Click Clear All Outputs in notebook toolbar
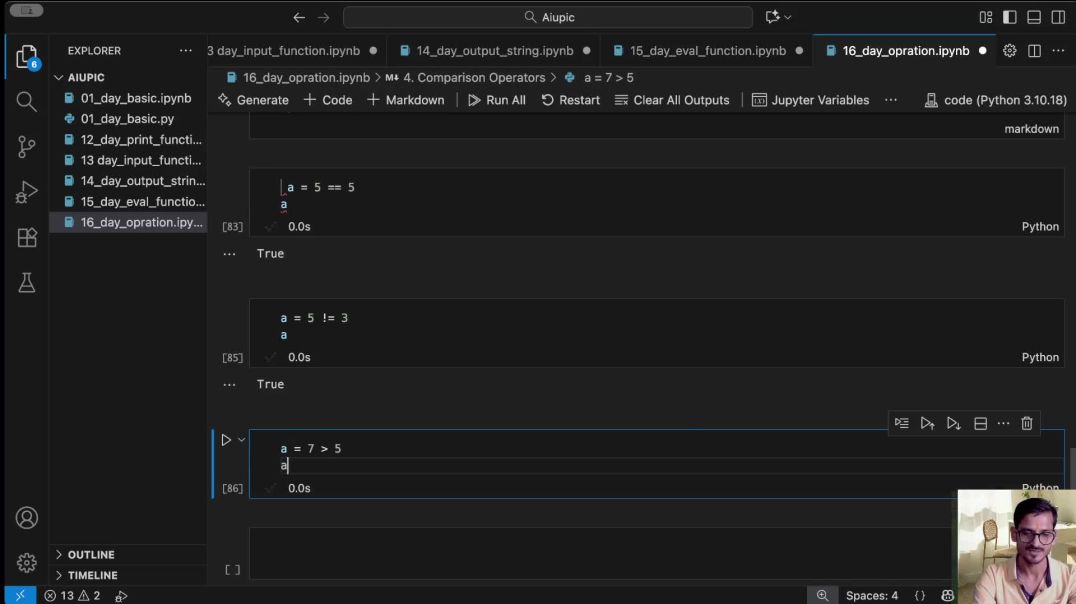1076x604 pixels. click(x=672, y=100)
